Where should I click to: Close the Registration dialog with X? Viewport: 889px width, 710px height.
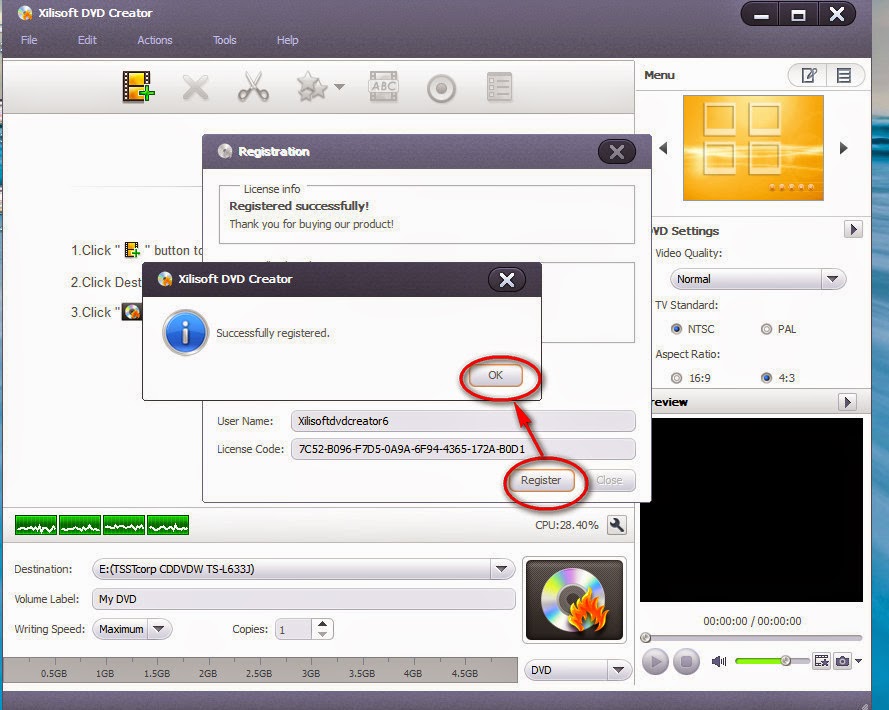tap(617, 151)
